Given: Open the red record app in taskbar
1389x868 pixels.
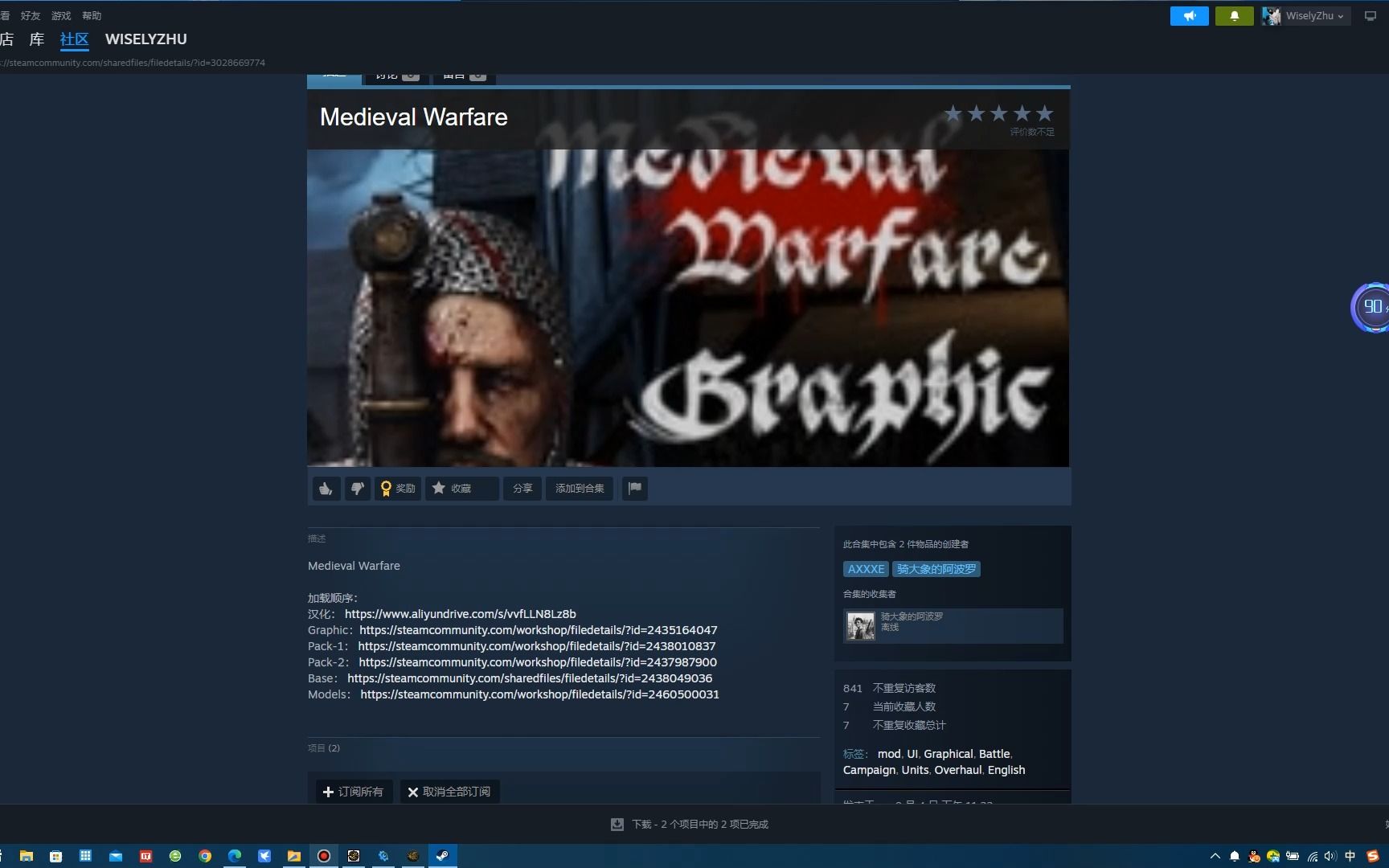Looking at the screenshot, I should (x=324, y=856).
